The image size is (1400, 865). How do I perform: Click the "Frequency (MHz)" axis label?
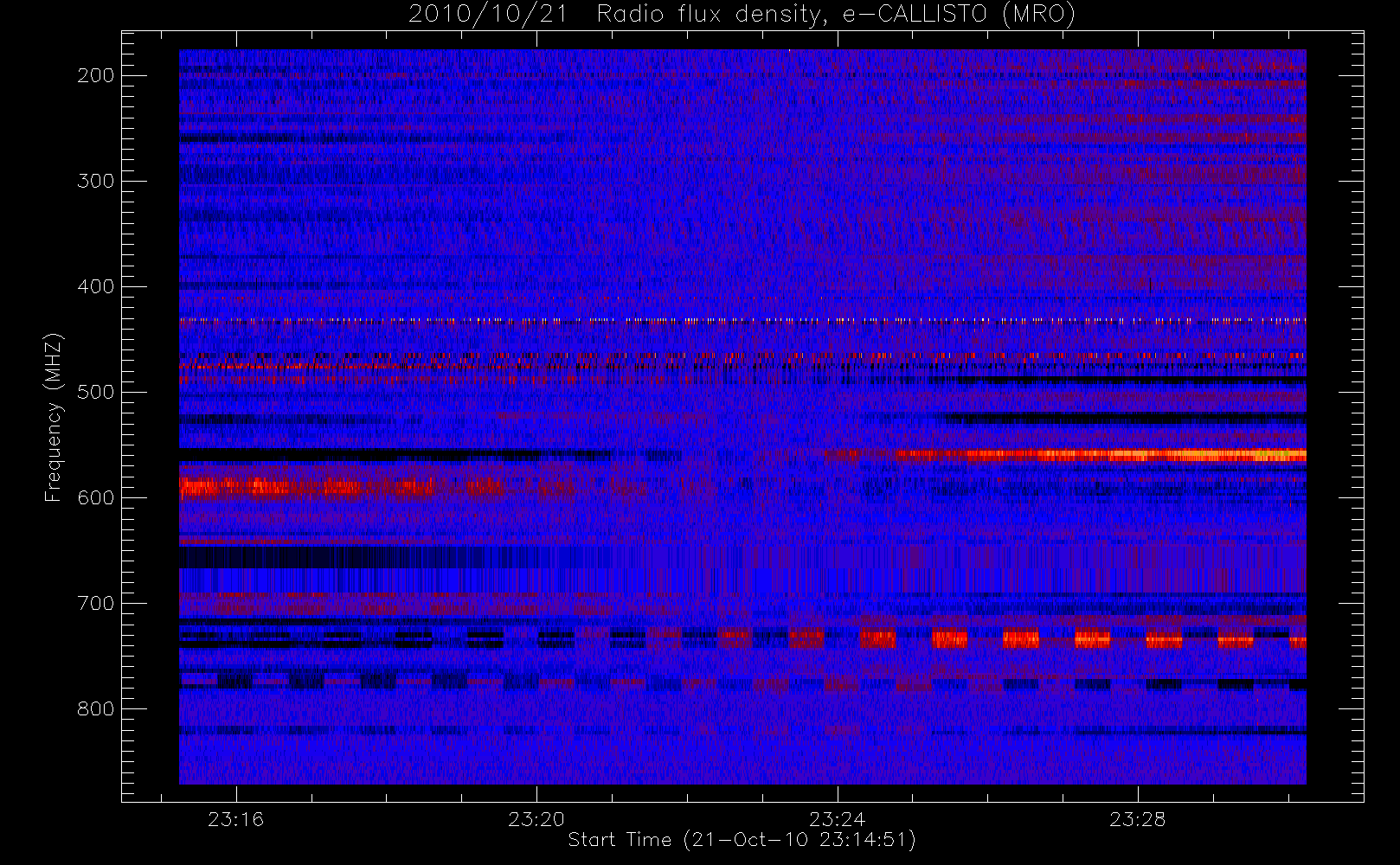[x=54, y=417]
